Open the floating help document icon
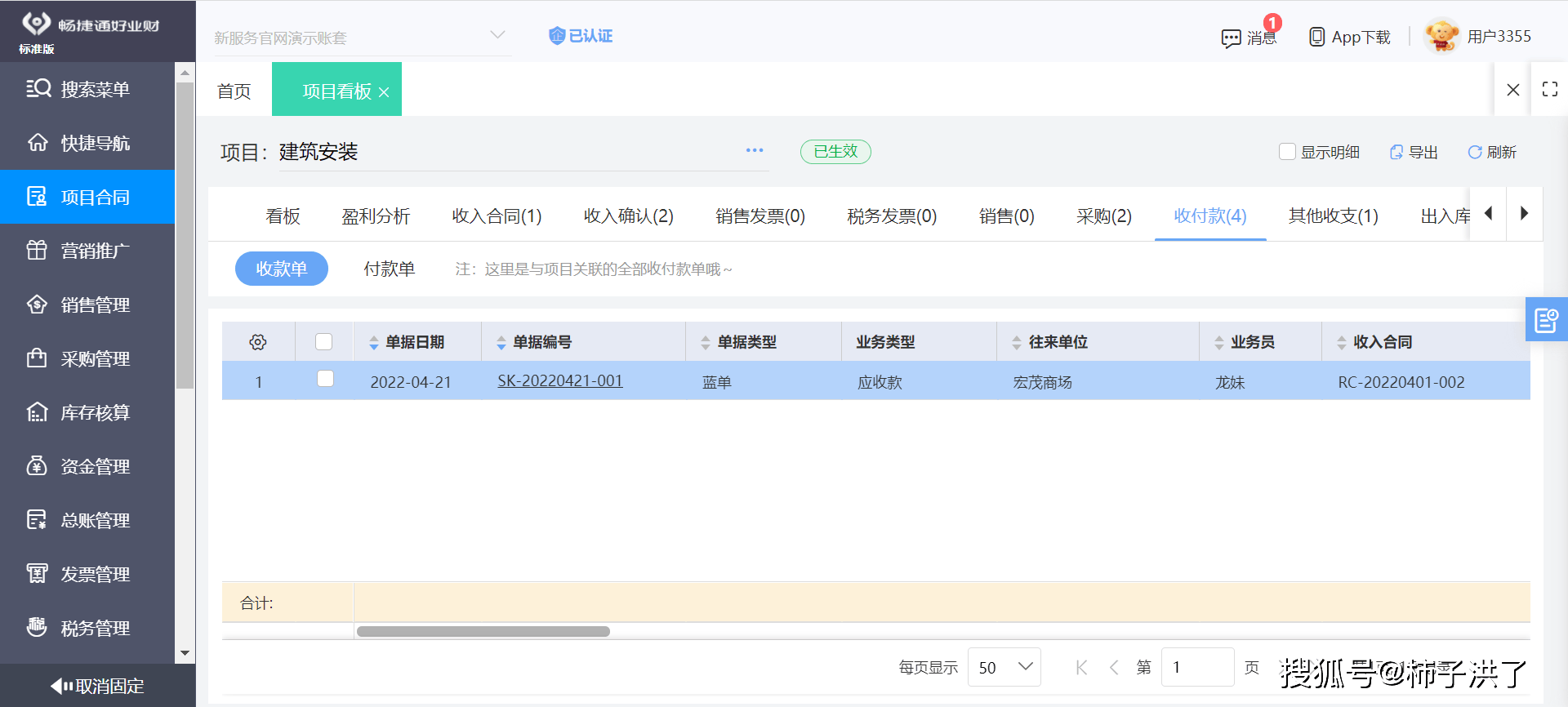1568x707 pixels. [x=1546, y=319]
